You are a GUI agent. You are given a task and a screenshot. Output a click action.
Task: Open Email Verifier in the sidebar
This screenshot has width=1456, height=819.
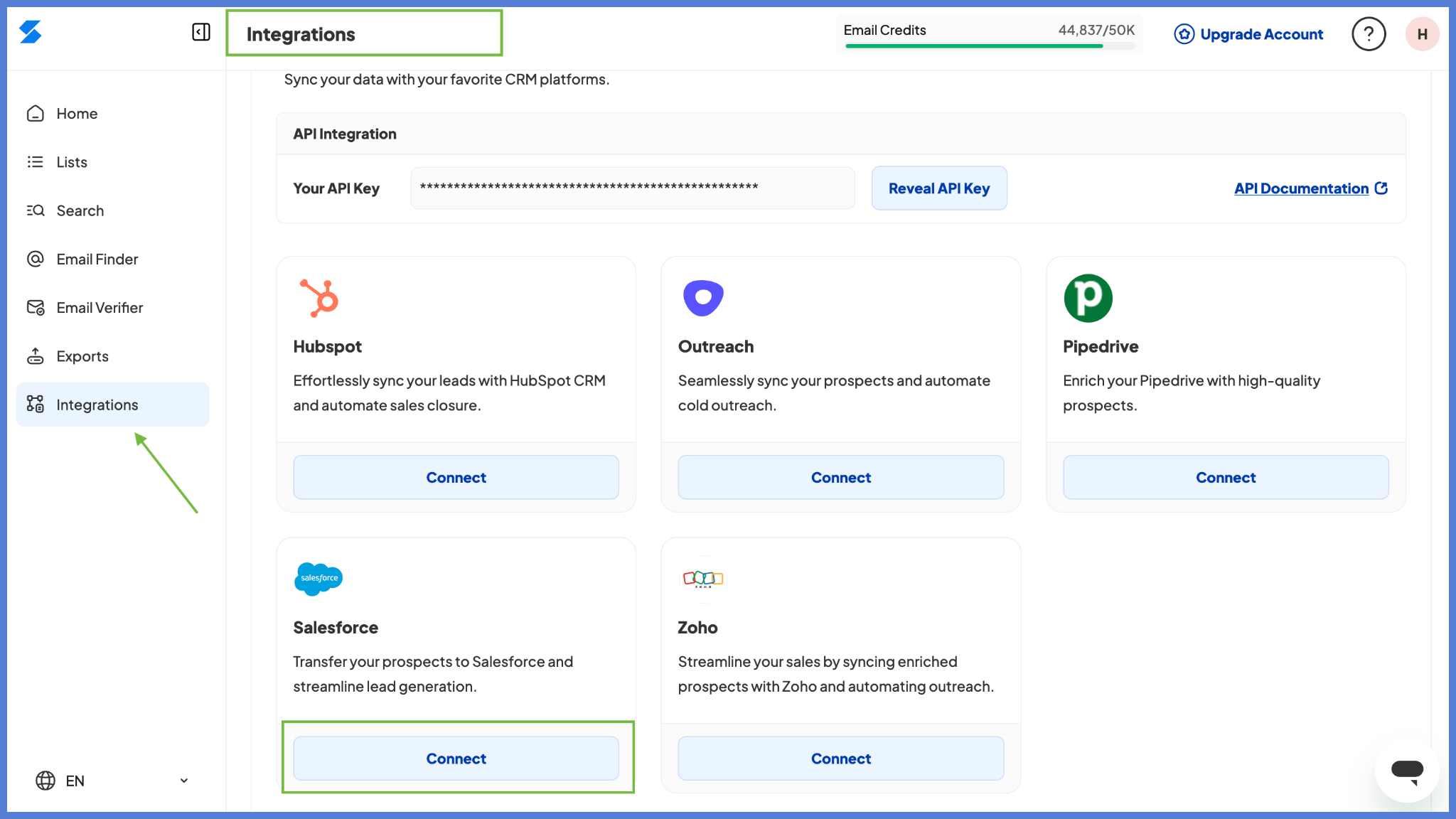[113, 307]
